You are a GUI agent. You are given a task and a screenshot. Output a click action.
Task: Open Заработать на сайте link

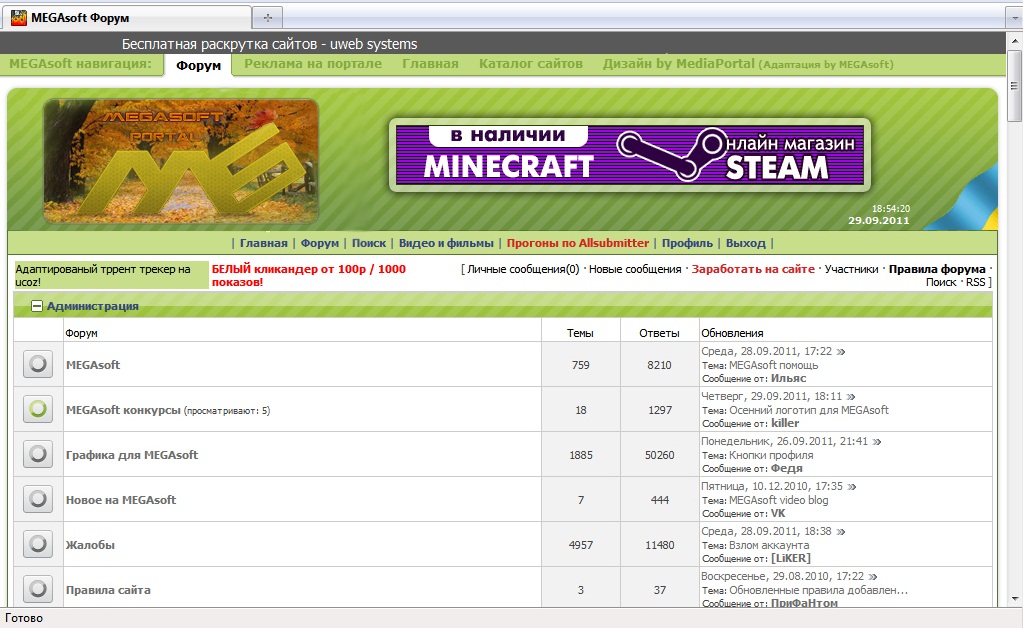(x=753, y=269)
